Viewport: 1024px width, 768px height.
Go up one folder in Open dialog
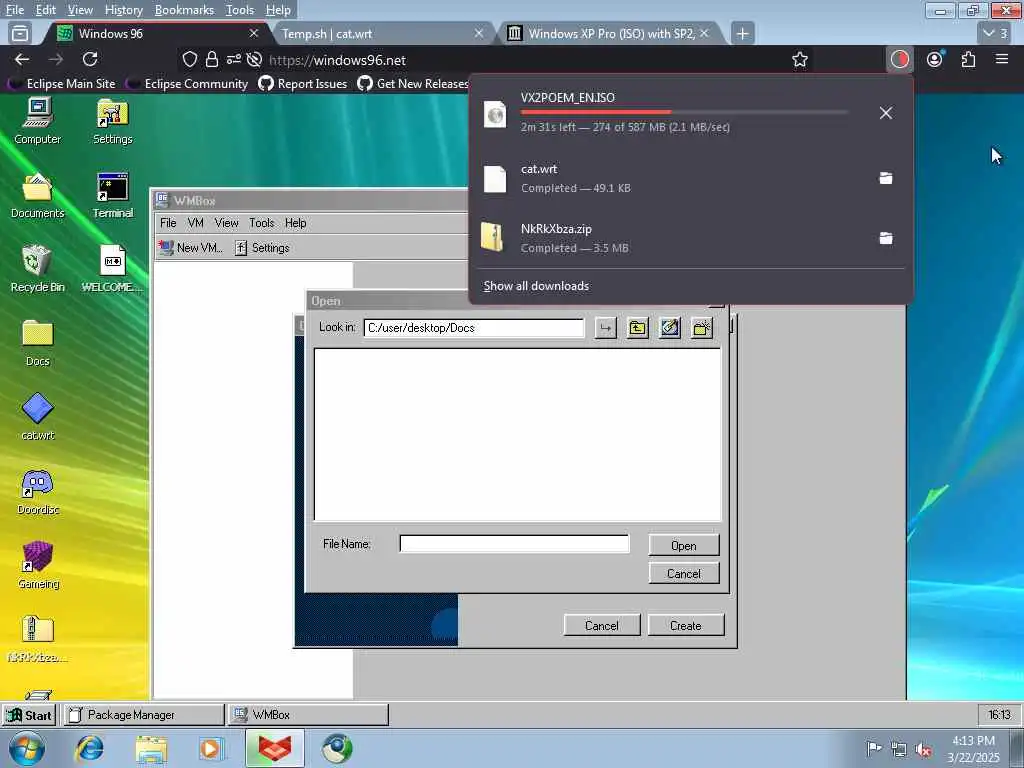pos(637,328)
